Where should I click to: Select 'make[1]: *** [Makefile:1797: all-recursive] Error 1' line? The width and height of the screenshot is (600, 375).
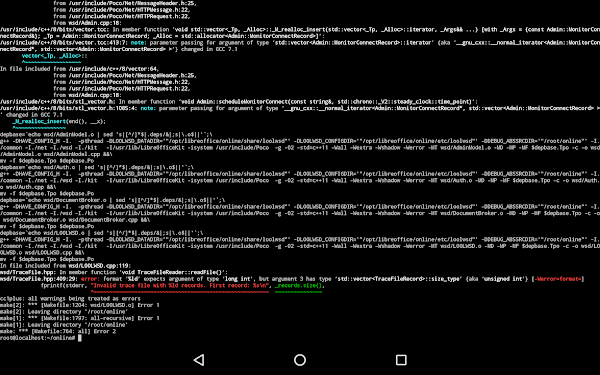80,318
